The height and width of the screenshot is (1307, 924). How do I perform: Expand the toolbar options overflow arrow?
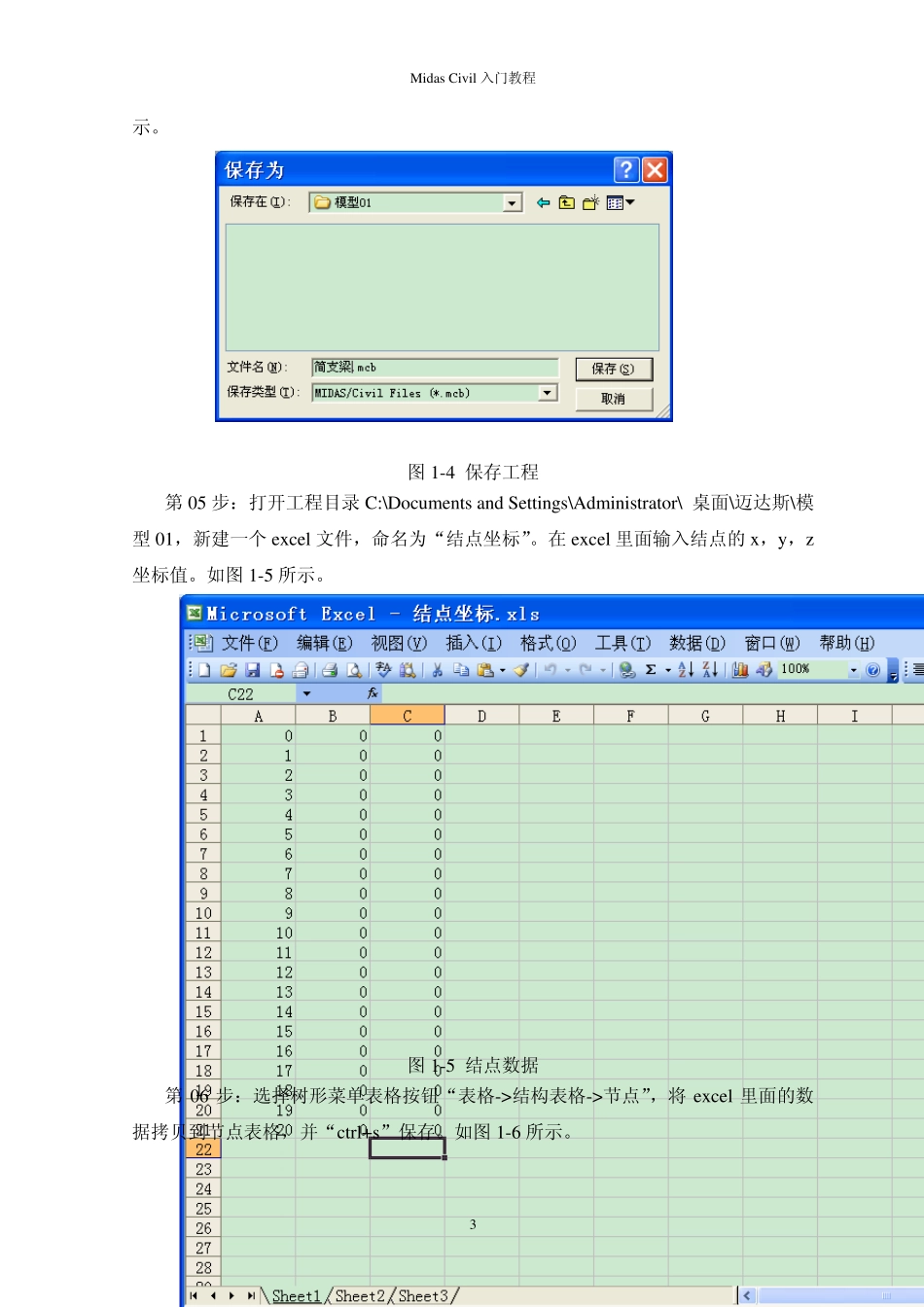coord(893,672)
